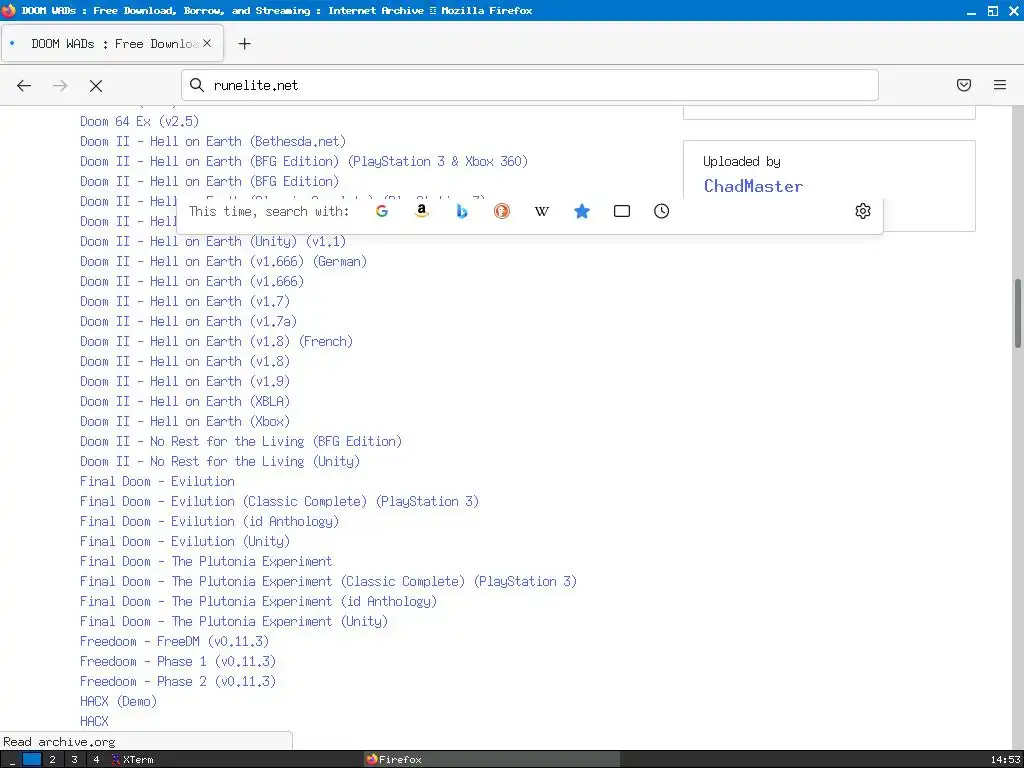Search with Bing this time
The width and height of the screenshot is (1024, 768).
click(x=462, y=211)
